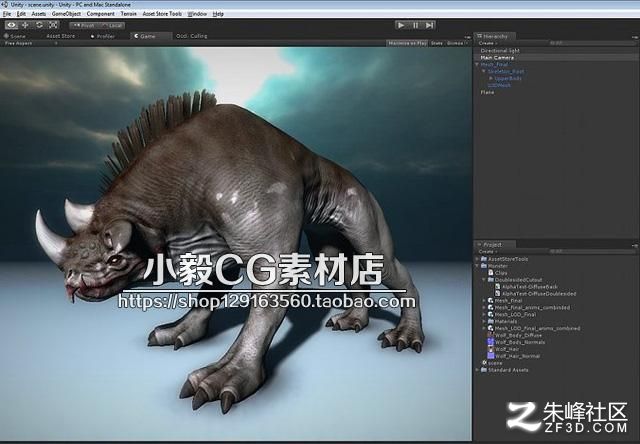The width and height of the screenshot is (640, 444).
Task: Open the Project Create dropdown
Action: click(x=487, y=251)
